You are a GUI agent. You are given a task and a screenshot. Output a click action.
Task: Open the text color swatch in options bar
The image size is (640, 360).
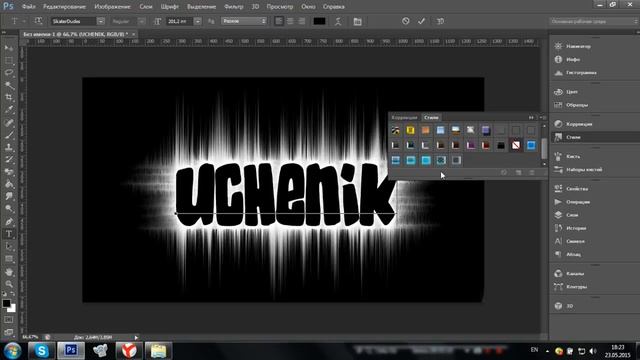tap(319, 21)
